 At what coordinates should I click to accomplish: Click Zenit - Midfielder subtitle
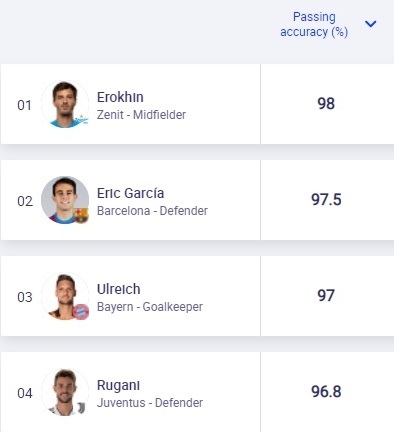pos(141,115)
